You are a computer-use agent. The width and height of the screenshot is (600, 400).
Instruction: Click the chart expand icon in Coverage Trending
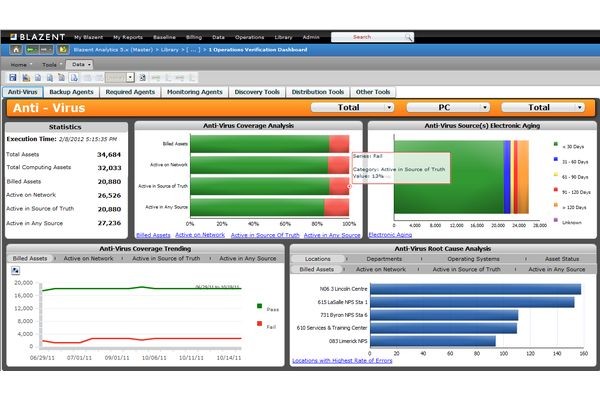coord(15,270)
